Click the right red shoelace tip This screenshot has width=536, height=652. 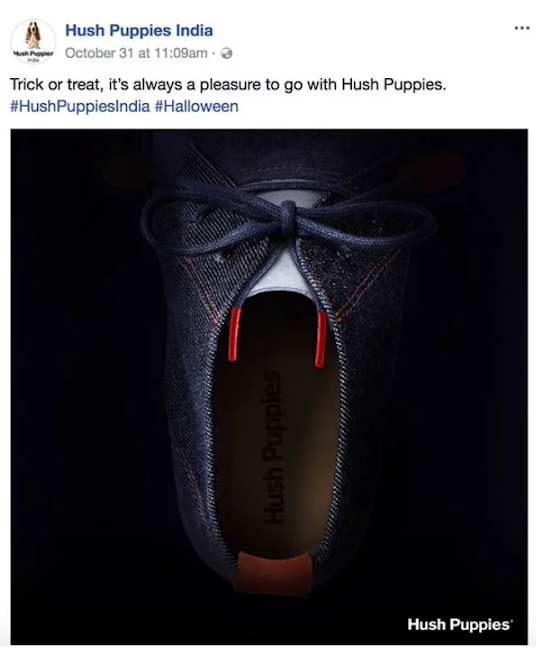tap(321, 338)
